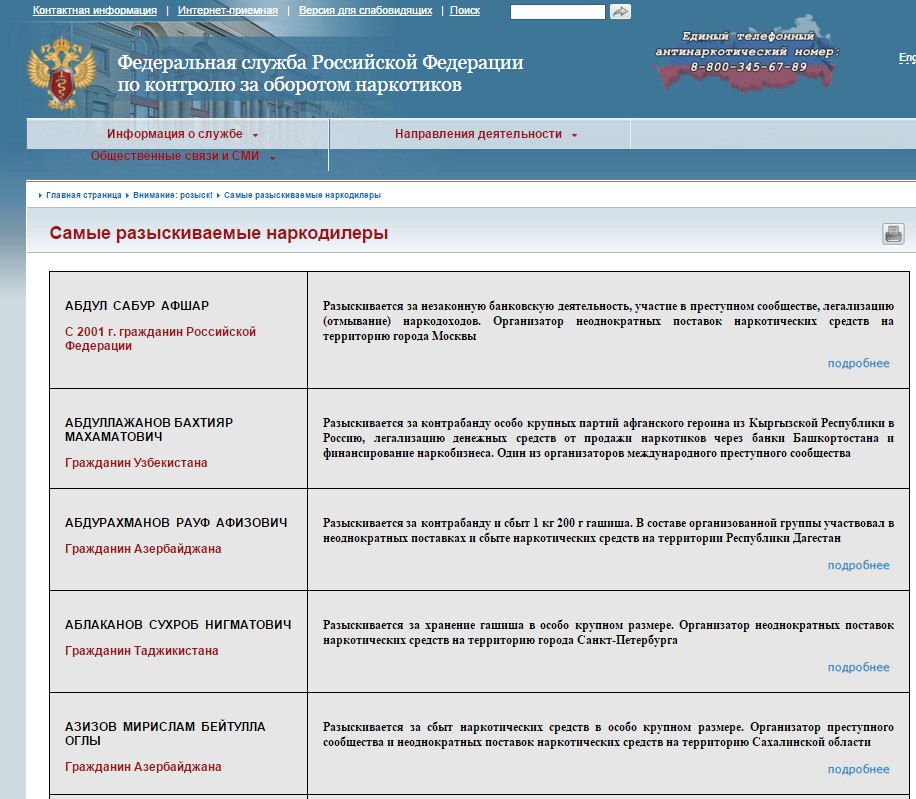The height and width of the screenshot is (799, 916).
Task: Click Гражданин Азербайджана under Абдурахманов Рауф Афизович
Action: coord(143,548)
